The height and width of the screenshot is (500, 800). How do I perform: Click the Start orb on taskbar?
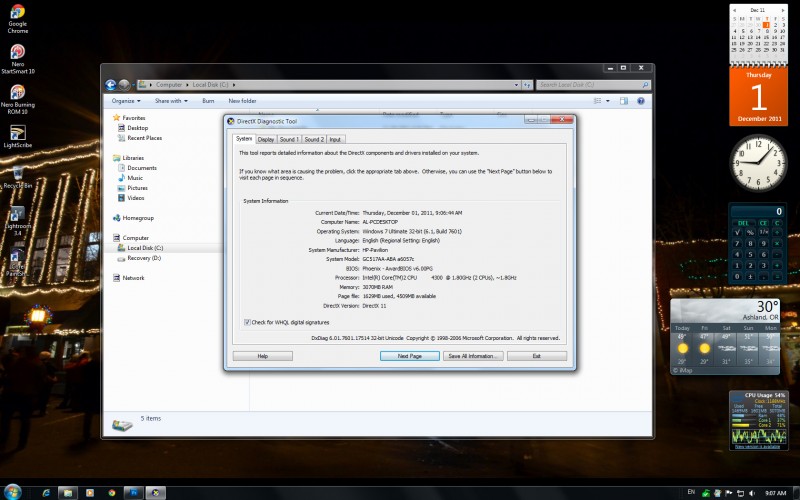[12, 492]
